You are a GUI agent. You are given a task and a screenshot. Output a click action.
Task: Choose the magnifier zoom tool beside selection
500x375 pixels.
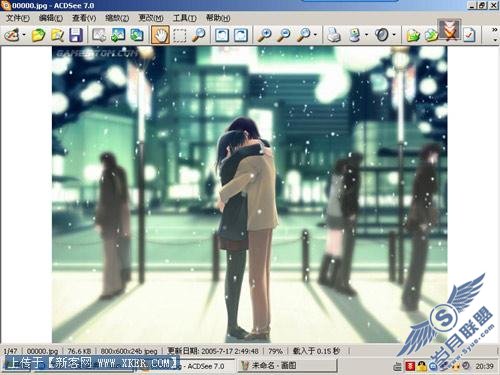click(199, 35)
